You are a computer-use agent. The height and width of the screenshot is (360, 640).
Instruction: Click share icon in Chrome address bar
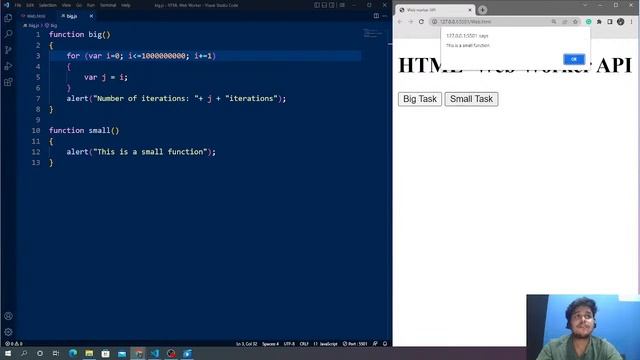(564, 22)
